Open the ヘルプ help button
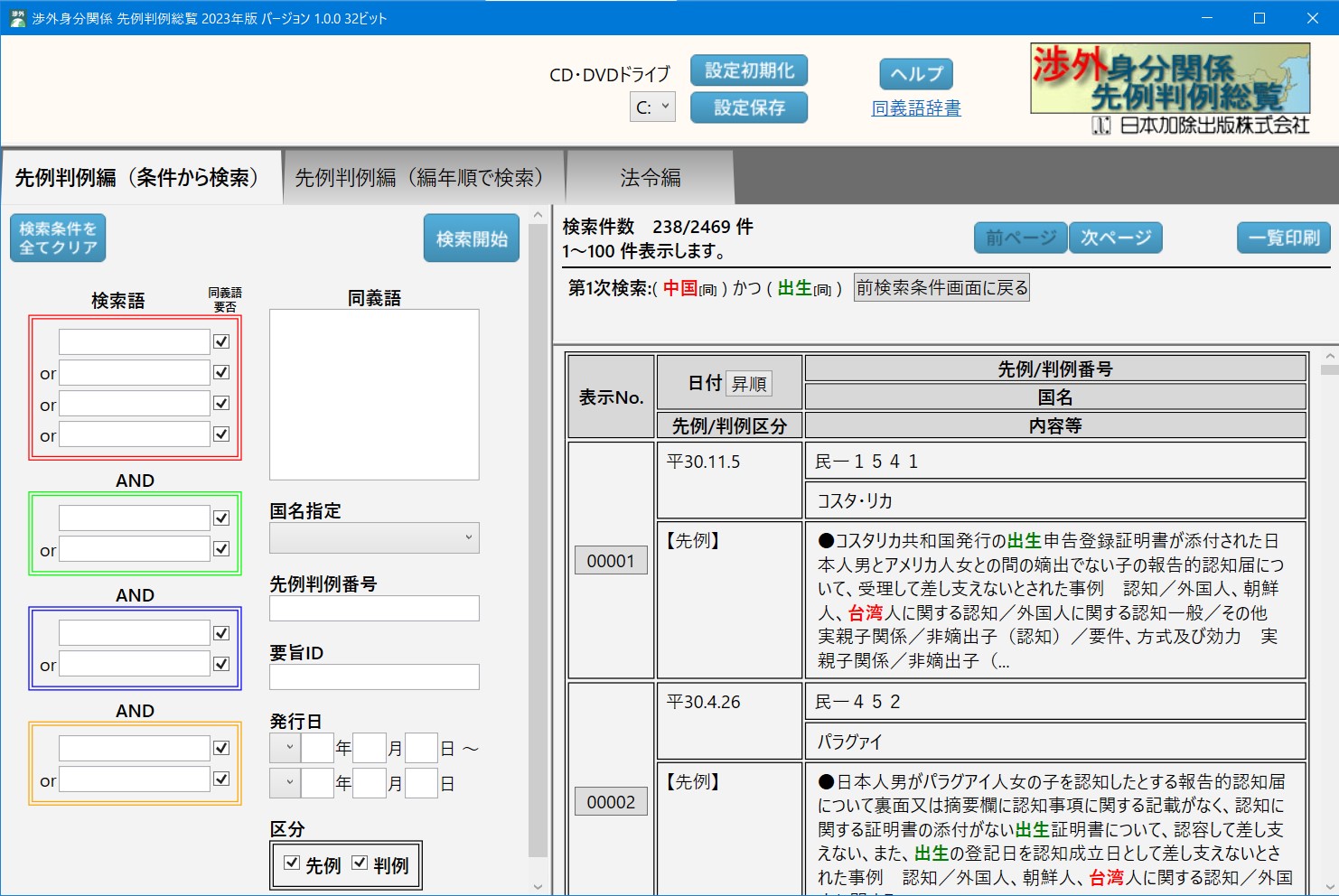This screenshot has width=1339, height=896. click(915, 74)
